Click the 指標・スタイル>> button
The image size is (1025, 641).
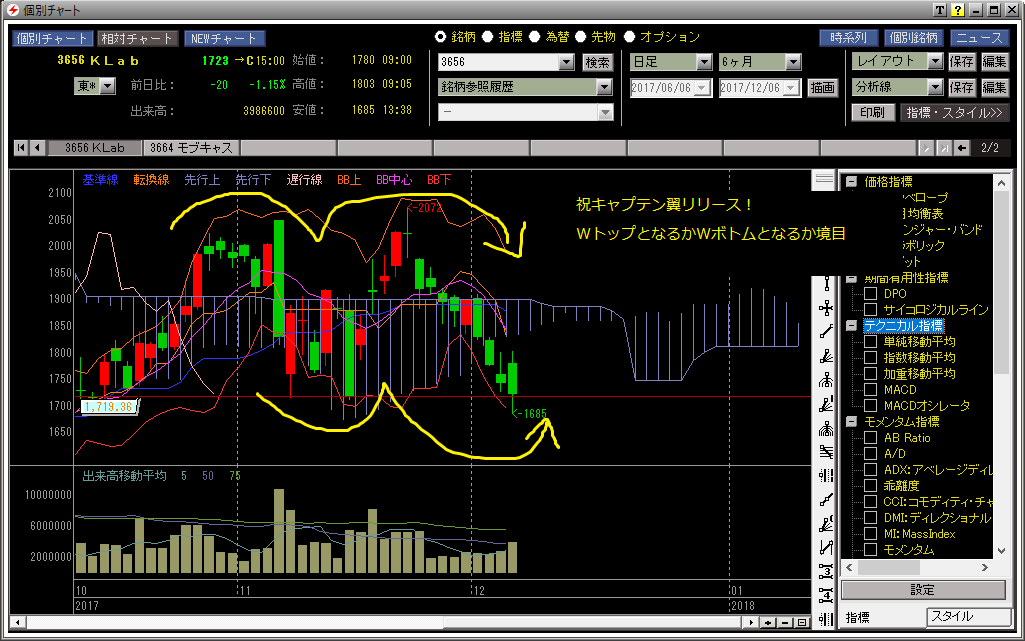(954, 112)
